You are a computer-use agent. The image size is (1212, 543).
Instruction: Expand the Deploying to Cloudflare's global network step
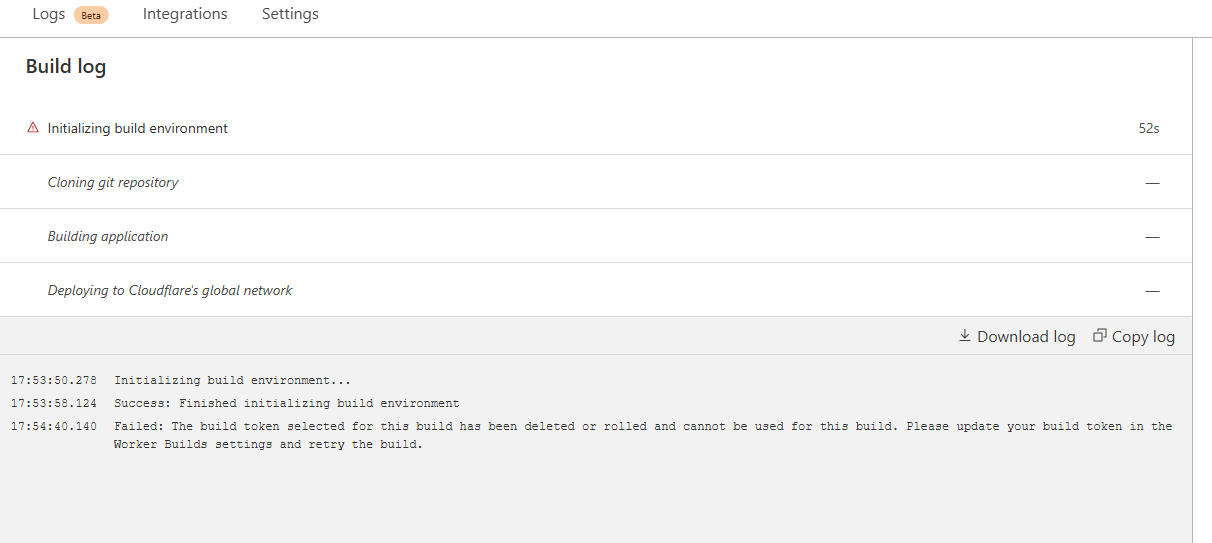[x=170, y=290]
